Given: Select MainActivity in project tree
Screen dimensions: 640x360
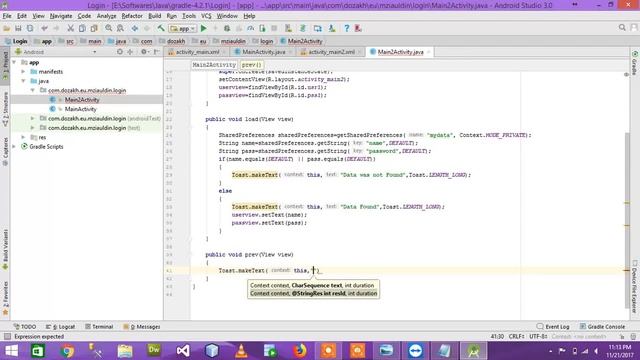Looking at the screenshot, I should point(80,109).
